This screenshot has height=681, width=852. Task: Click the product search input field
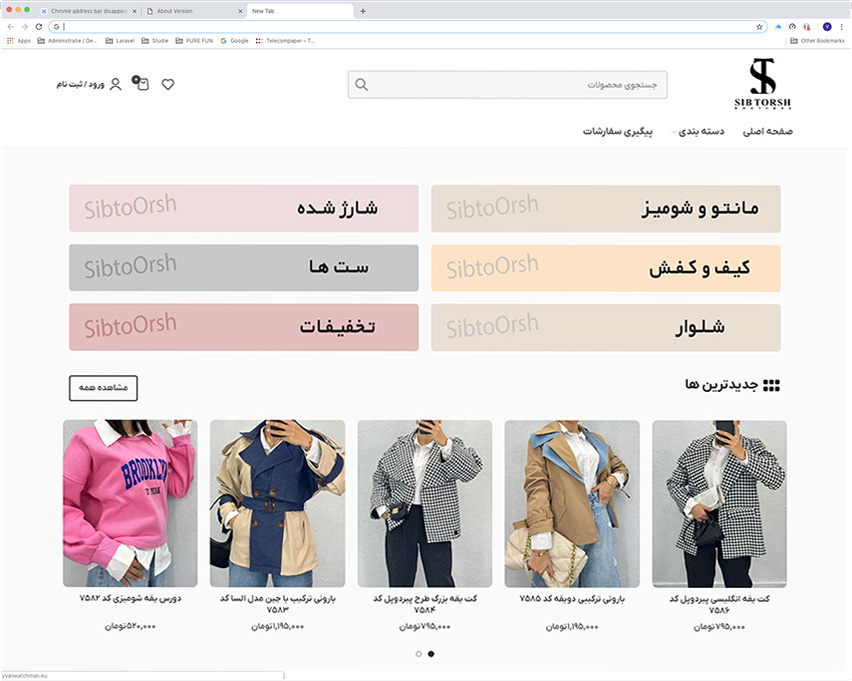[508, 85]
